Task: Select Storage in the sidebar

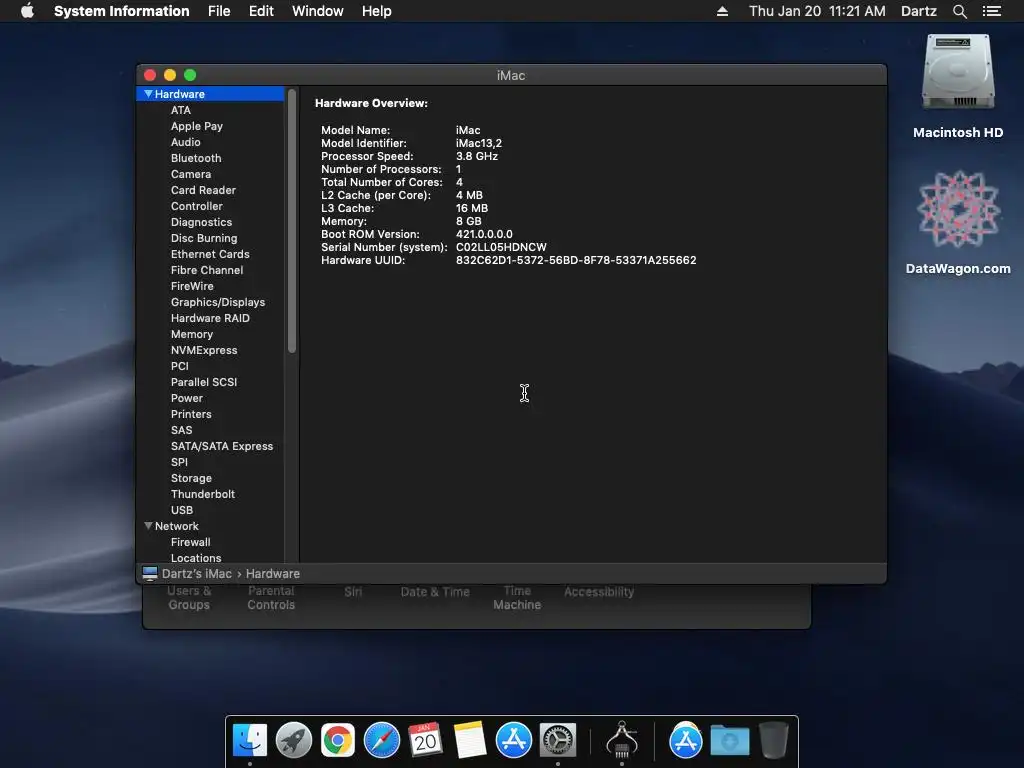Action: click(x=191, y=478)
